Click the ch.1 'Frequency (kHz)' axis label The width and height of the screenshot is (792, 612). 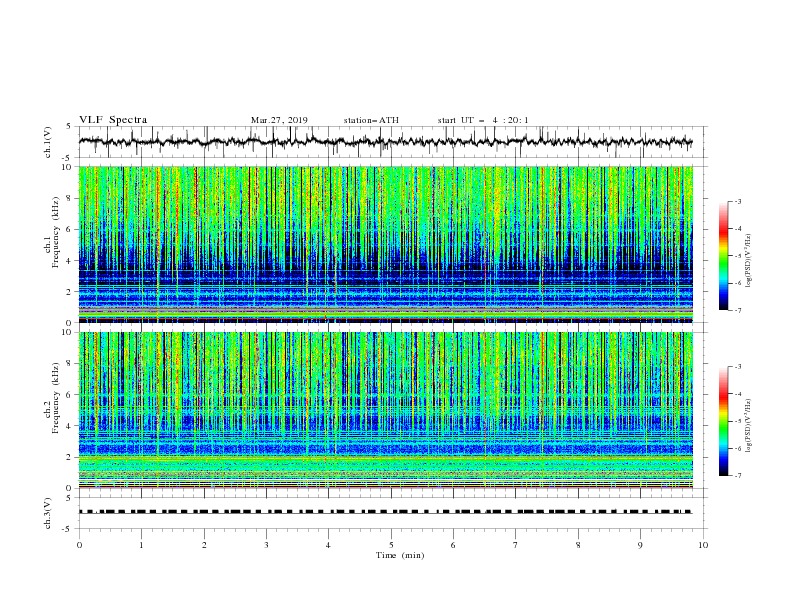(x=56, y=232)
